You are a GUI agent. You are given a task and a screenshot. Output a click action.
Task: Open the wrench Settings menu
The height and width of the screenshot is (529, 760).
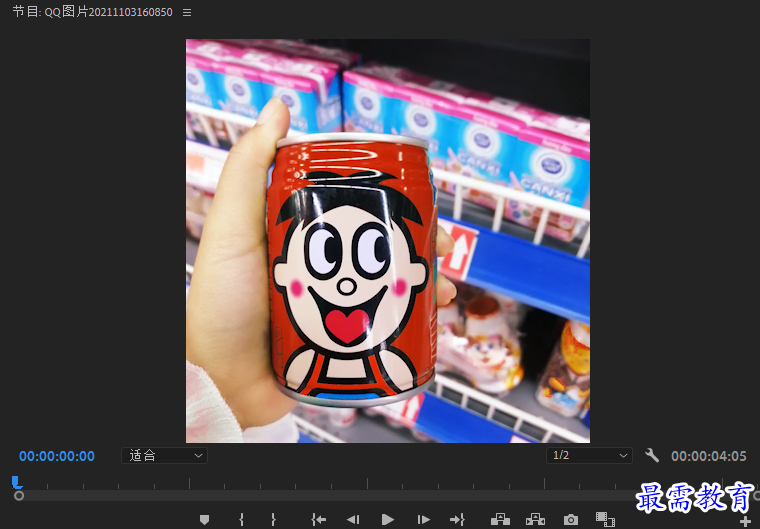click(x=652, y=455)
